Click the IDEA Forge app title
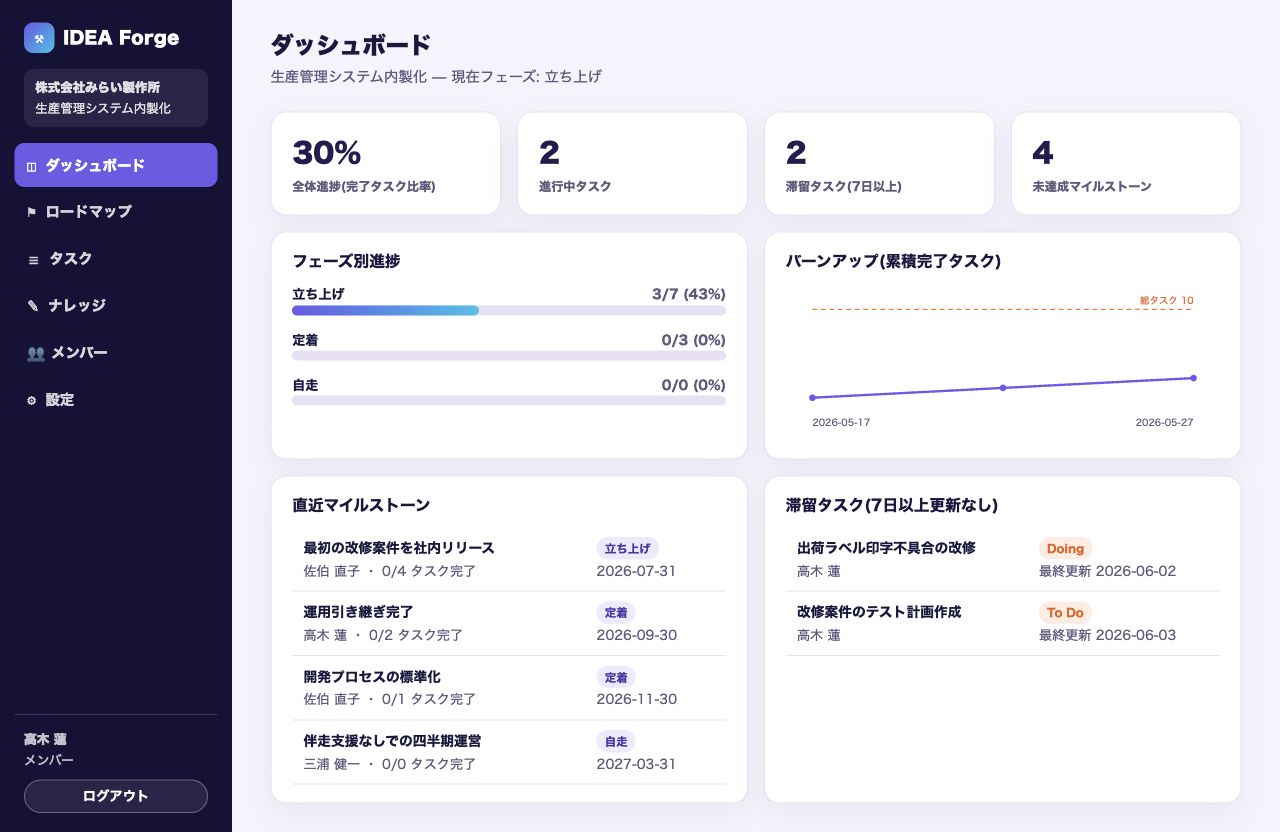This screenshot has height=832, width=1280. [x=121, y=38]
